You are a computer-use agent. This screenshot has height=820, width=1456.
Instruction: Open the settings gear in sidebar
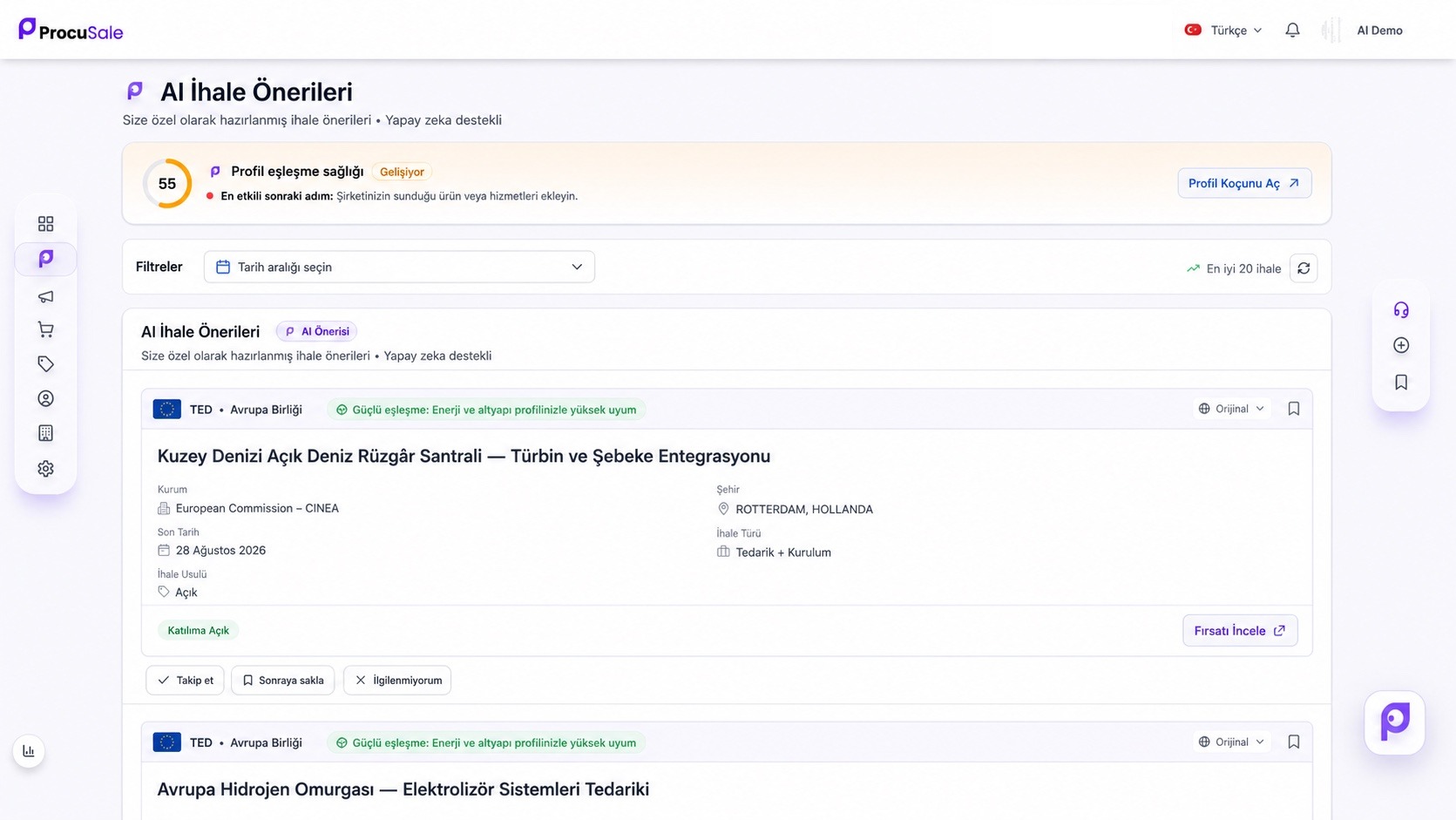(x=45, y=469)
